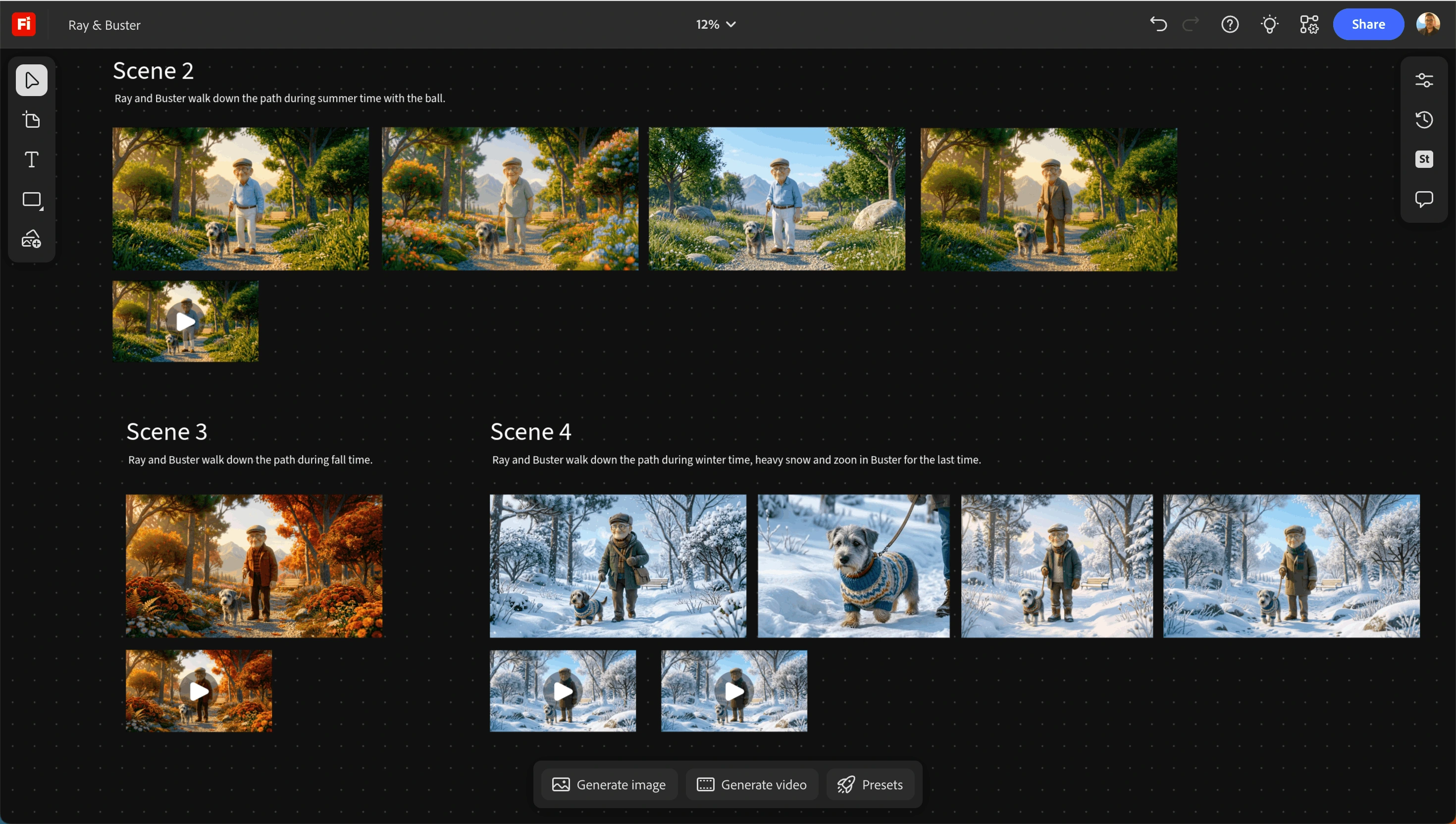Select the Buster close-up winter image
The image size is (1456, 824).
tap(853, 566)
